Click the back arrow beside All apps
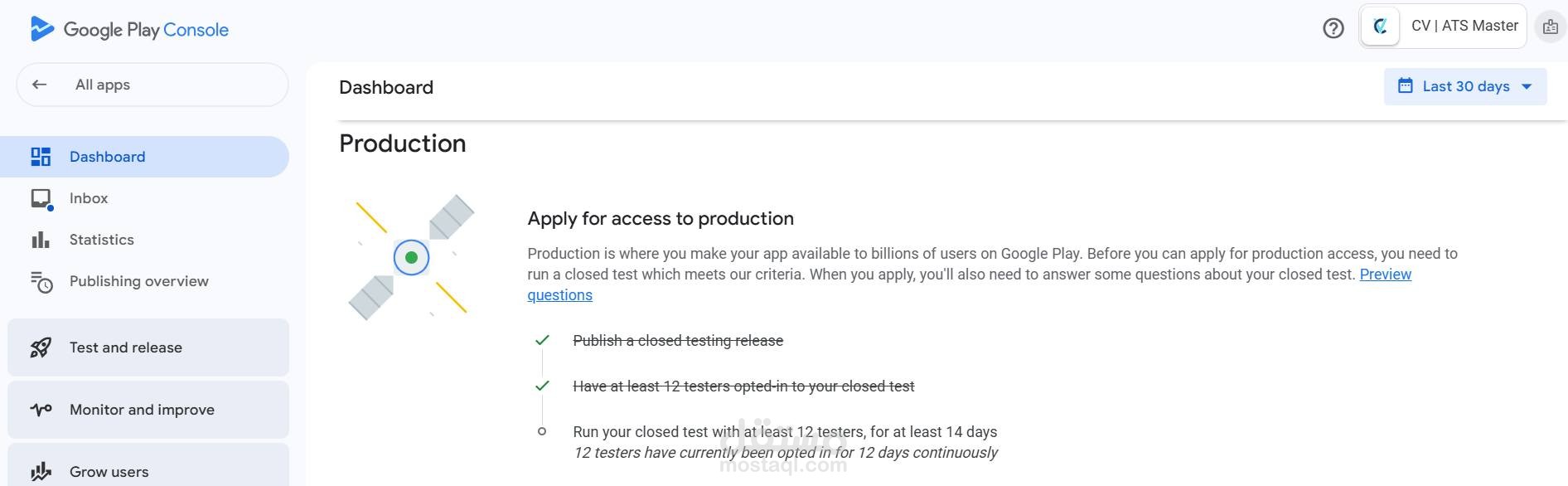The height and width of the screenshot is (486, 1568). coord(39,85)
